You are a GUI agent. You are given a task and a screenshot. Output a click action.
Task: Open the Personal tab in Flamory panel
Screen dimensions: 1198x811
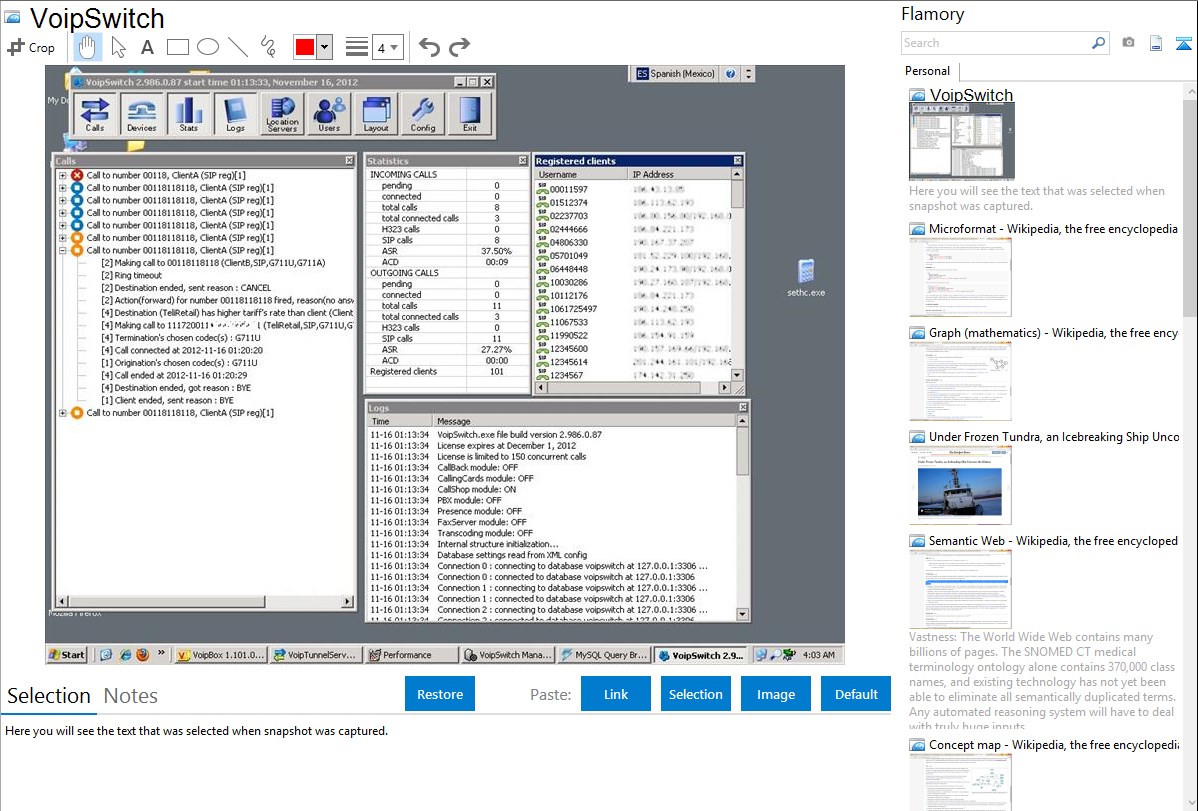pyautogui.click(x=927, y=71)
